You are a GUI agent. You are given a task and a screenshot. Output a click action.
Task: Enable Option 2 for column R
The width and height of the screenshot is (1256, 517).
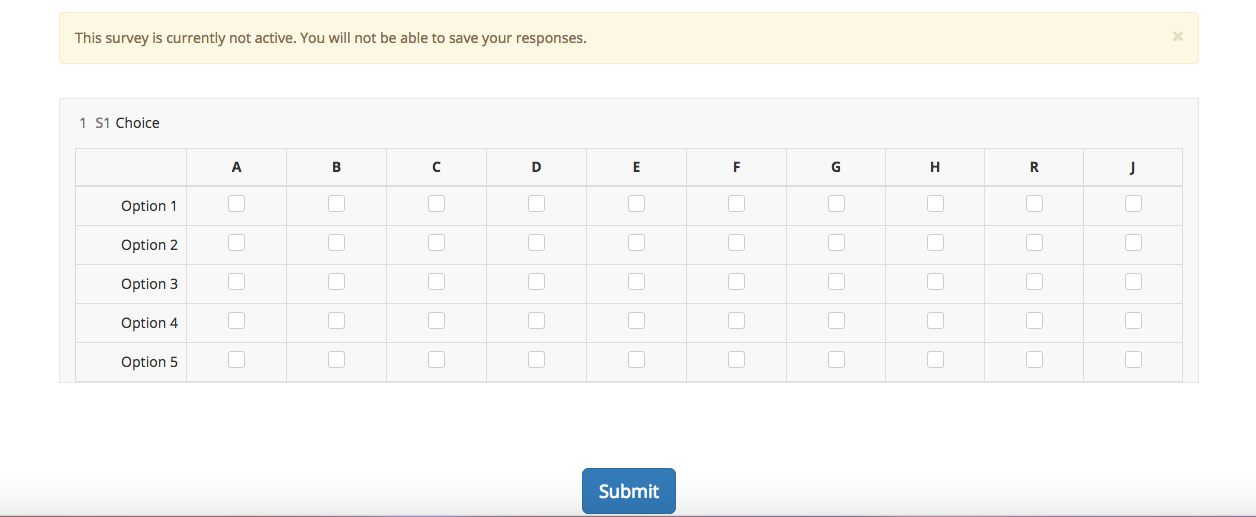[1034, 242]
